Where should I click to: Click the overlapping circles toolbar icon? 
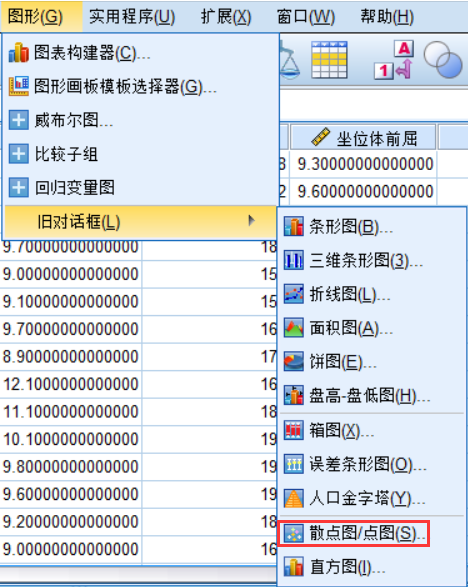443,60
